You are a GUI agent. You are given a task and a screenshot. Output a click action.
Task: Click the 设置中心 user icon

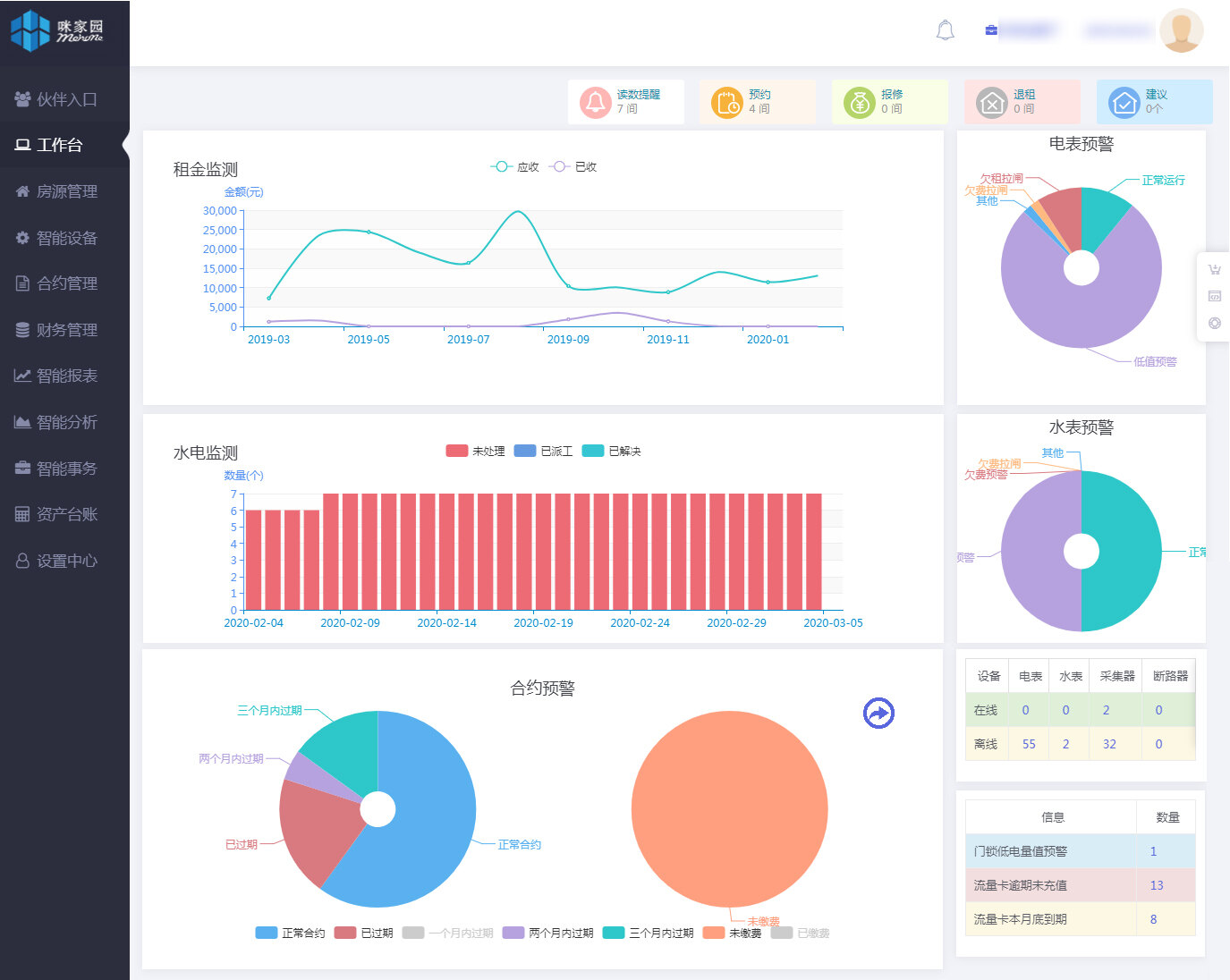click(22, 561)
